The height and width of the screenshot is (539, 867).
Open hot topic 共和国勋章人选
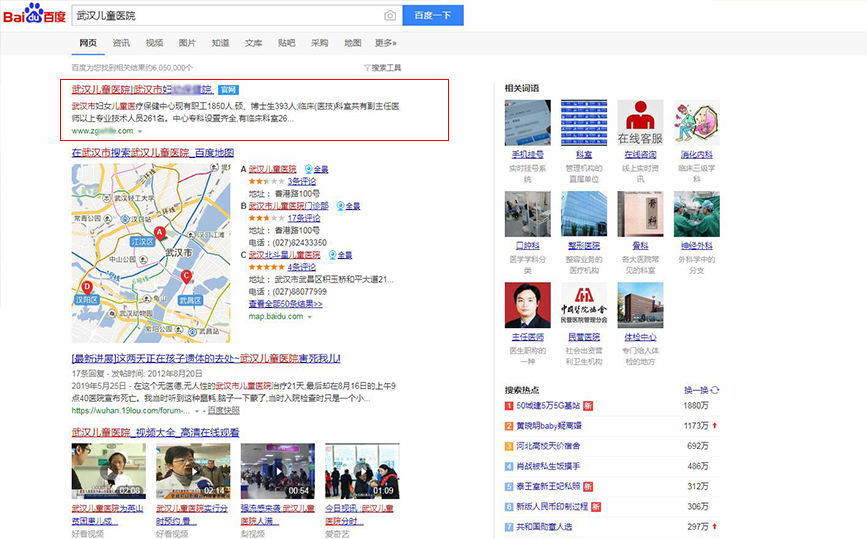coord(544,527)
